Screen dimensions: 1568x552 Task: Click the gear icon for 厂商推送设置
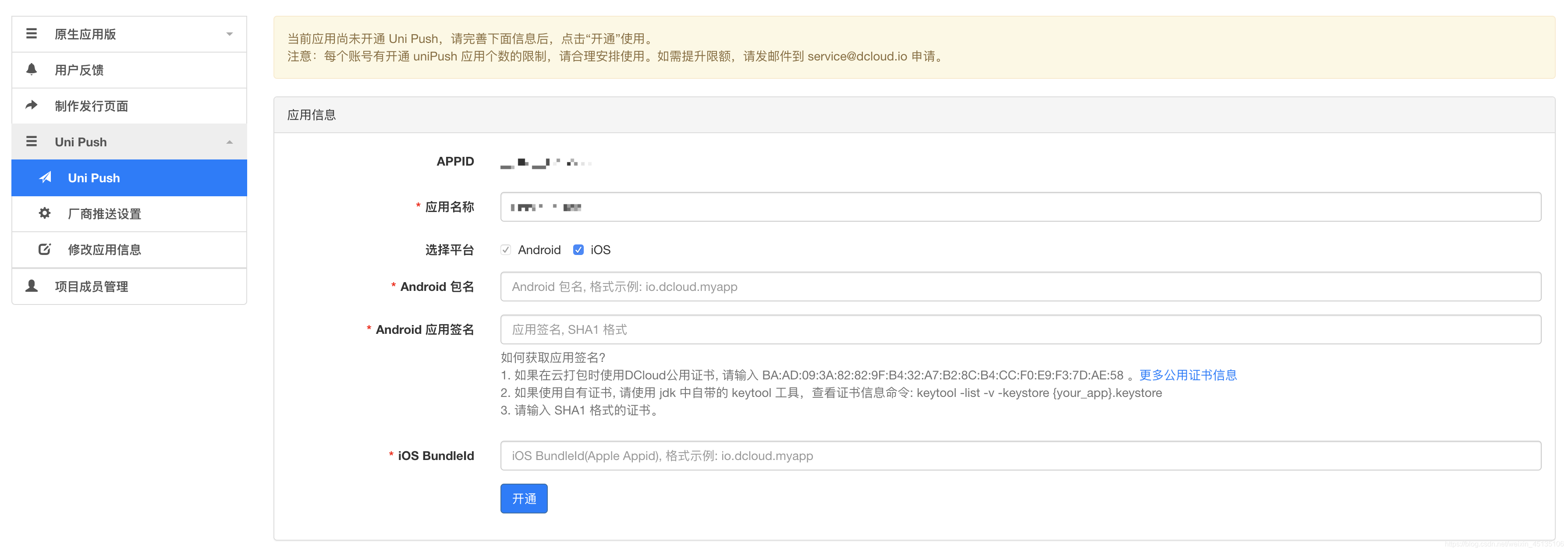(x=44, y=213)
